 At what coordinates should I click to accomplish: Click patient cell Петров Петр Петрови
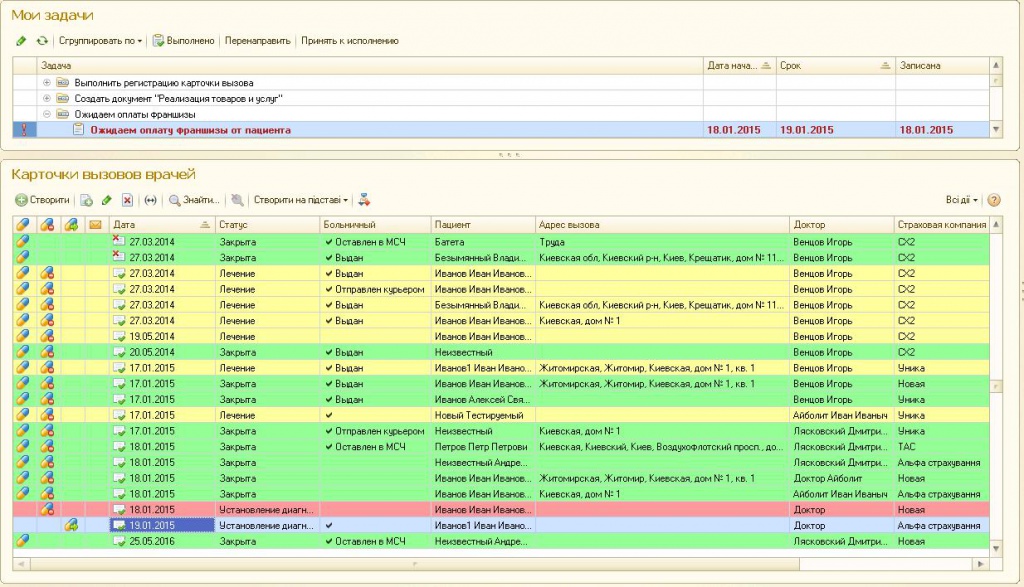483,447
